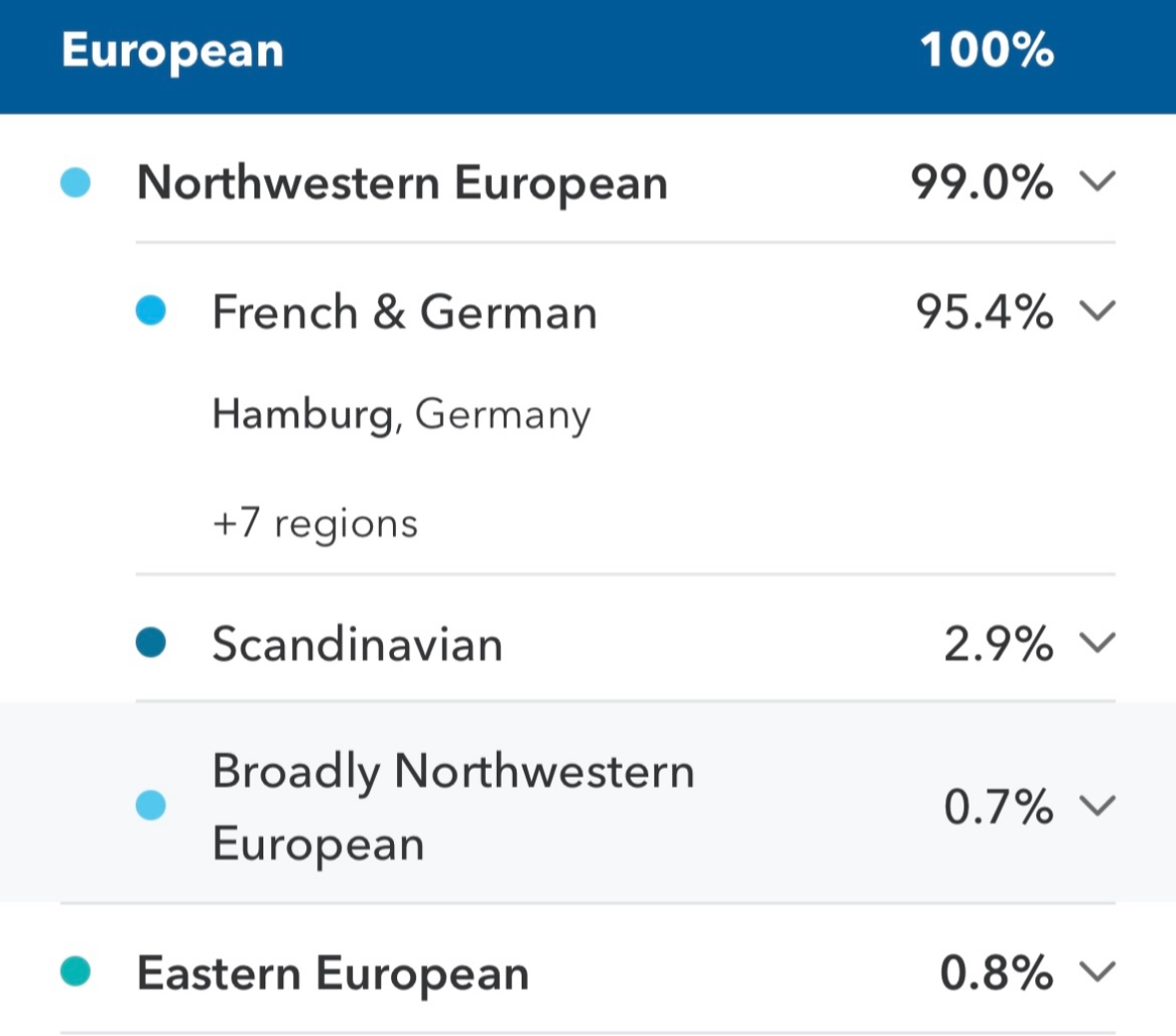The image size is (1176, 1036).
Task: Select the Northwestern European label
Action: pos(402,183)
